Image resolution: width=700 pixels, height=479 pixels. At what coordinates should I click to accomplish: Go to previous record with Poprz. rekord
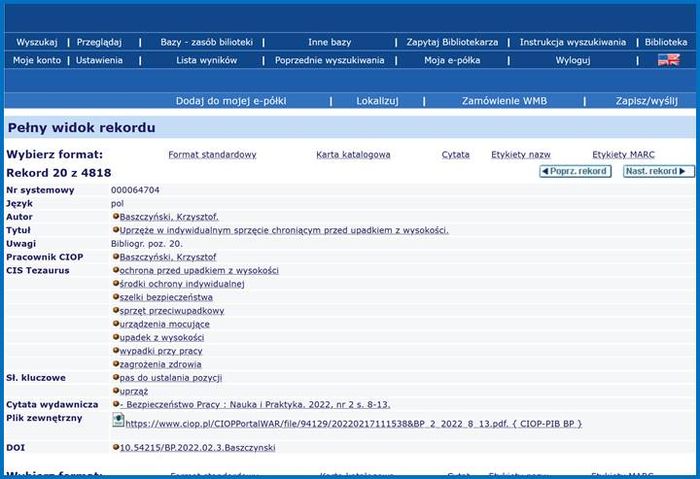click(x=574, y=172)
